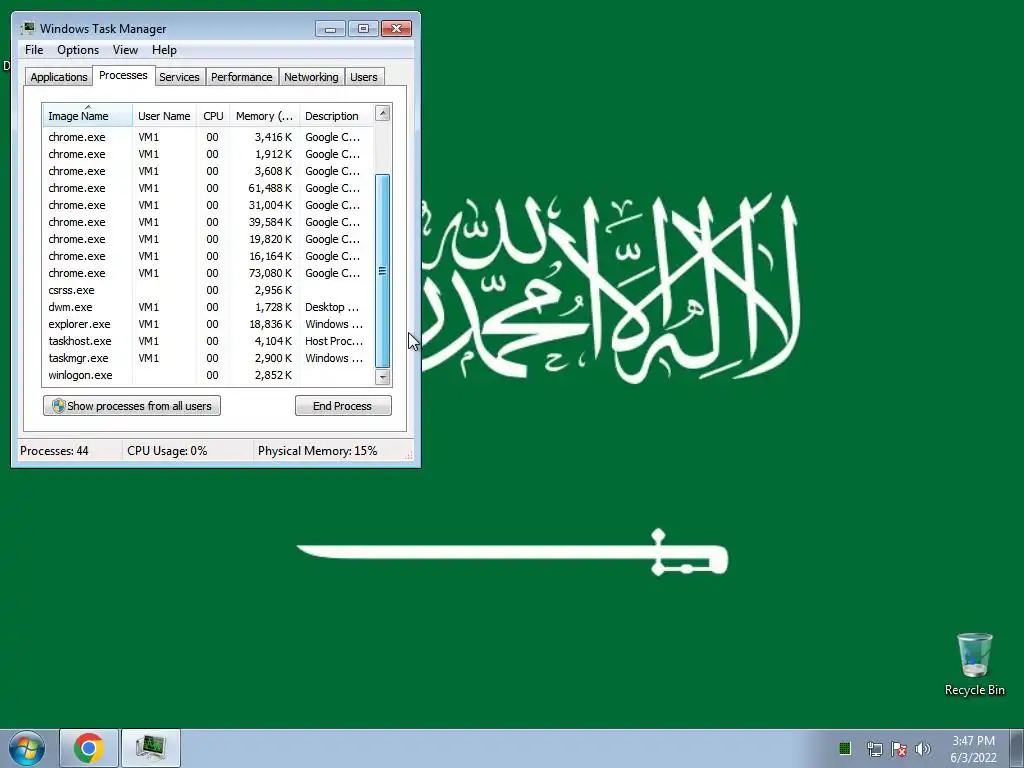Select the csrss.exe process row
Screen dimensions: 1024x768
point(208,290)
